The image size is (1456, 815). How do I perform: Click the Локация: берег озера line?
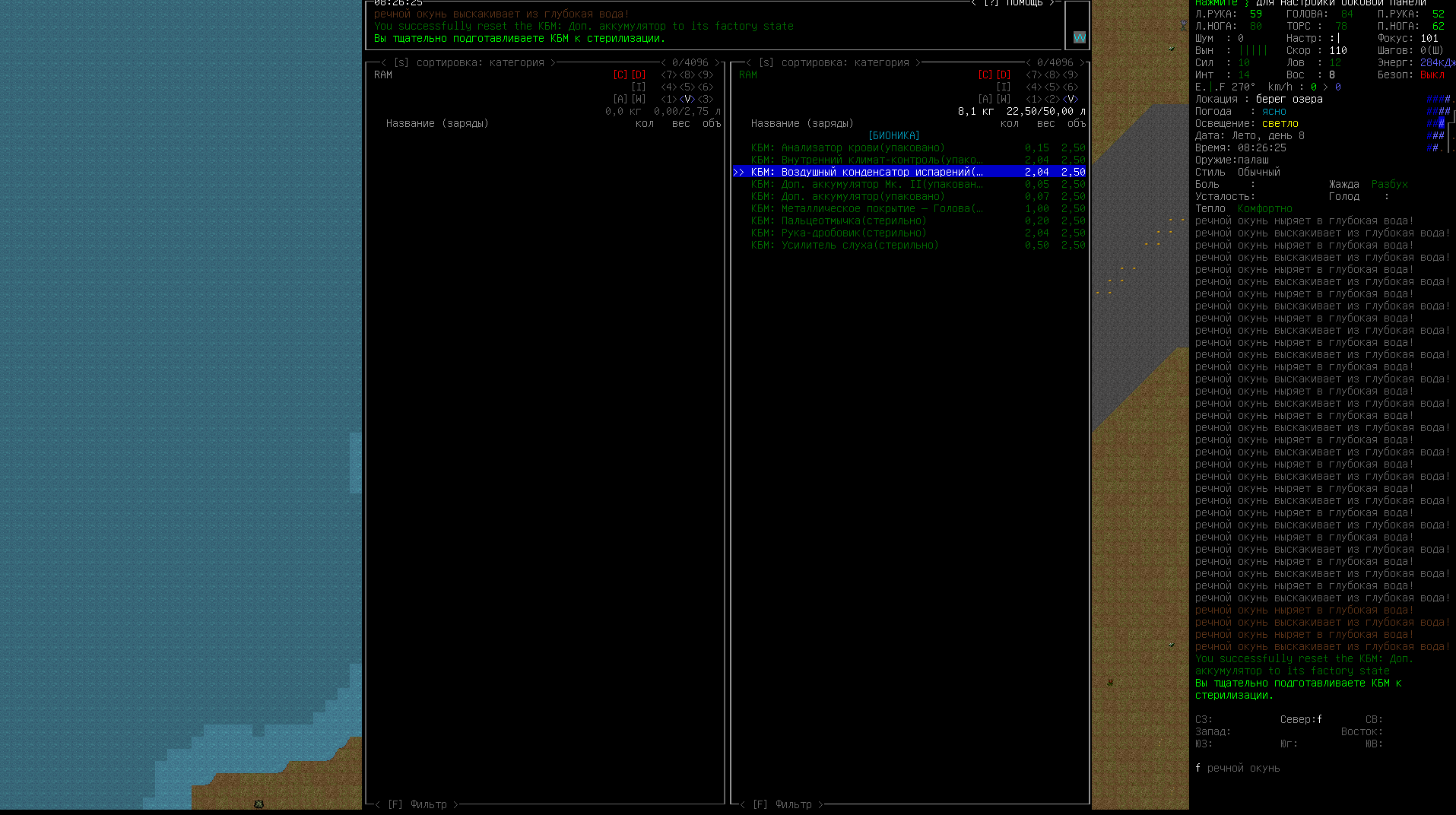(x=1259, y=99)
